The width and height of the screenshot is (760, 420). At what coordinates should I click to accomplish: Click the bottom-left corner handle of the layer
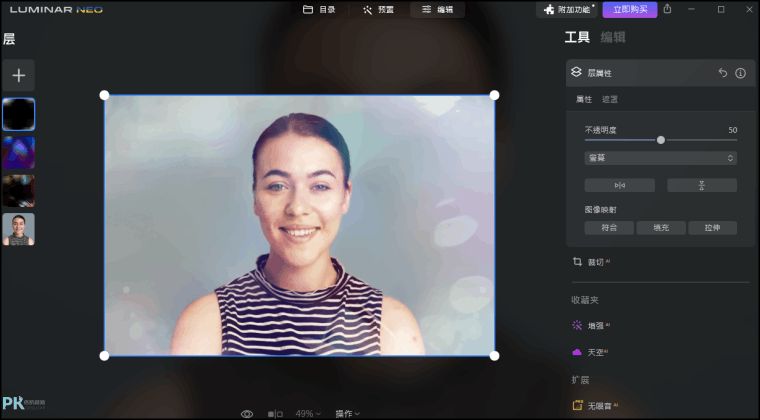pyautogui.click(x=104, y=356)
